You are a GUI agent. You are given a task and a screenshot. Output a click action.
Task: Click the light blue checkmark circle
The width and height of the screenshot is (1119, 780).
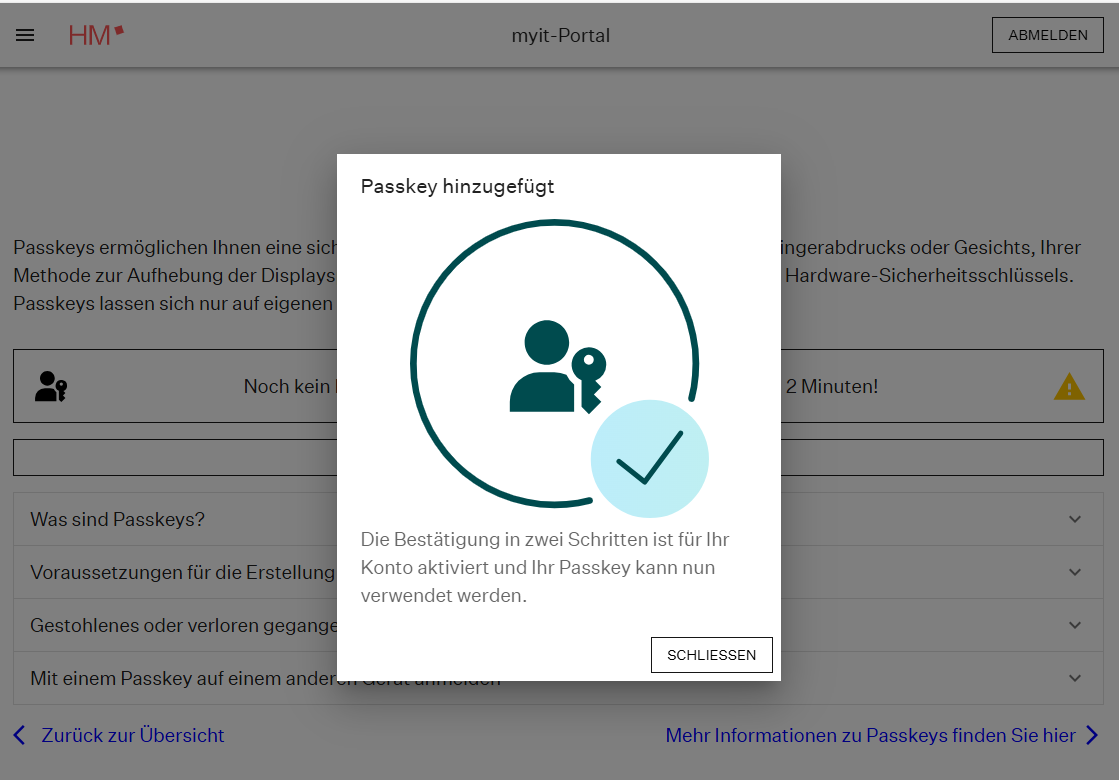[649, 459]
